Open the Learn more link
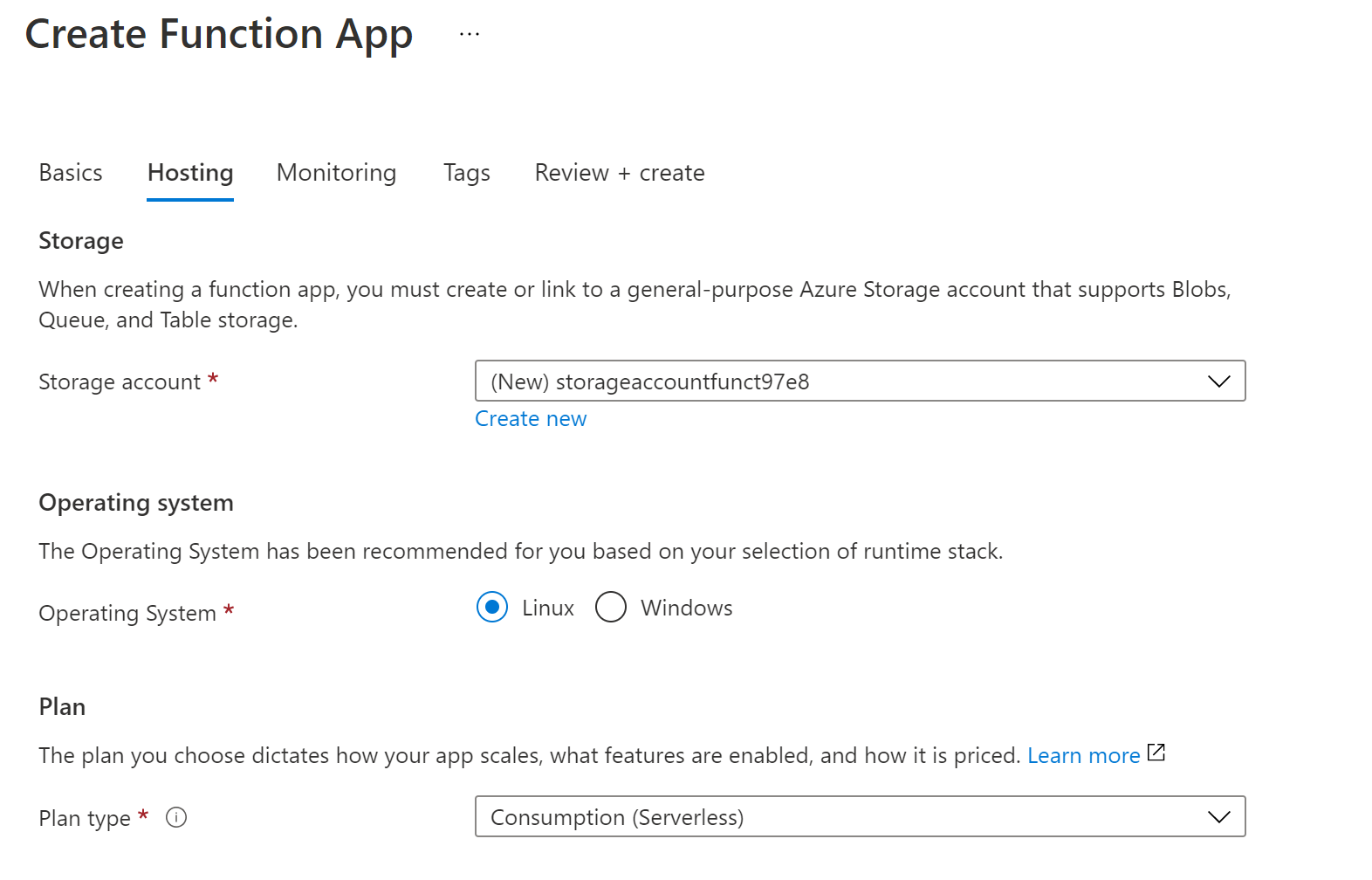This screenshot has width=1372, height=880. click(x=1083, y=756)
